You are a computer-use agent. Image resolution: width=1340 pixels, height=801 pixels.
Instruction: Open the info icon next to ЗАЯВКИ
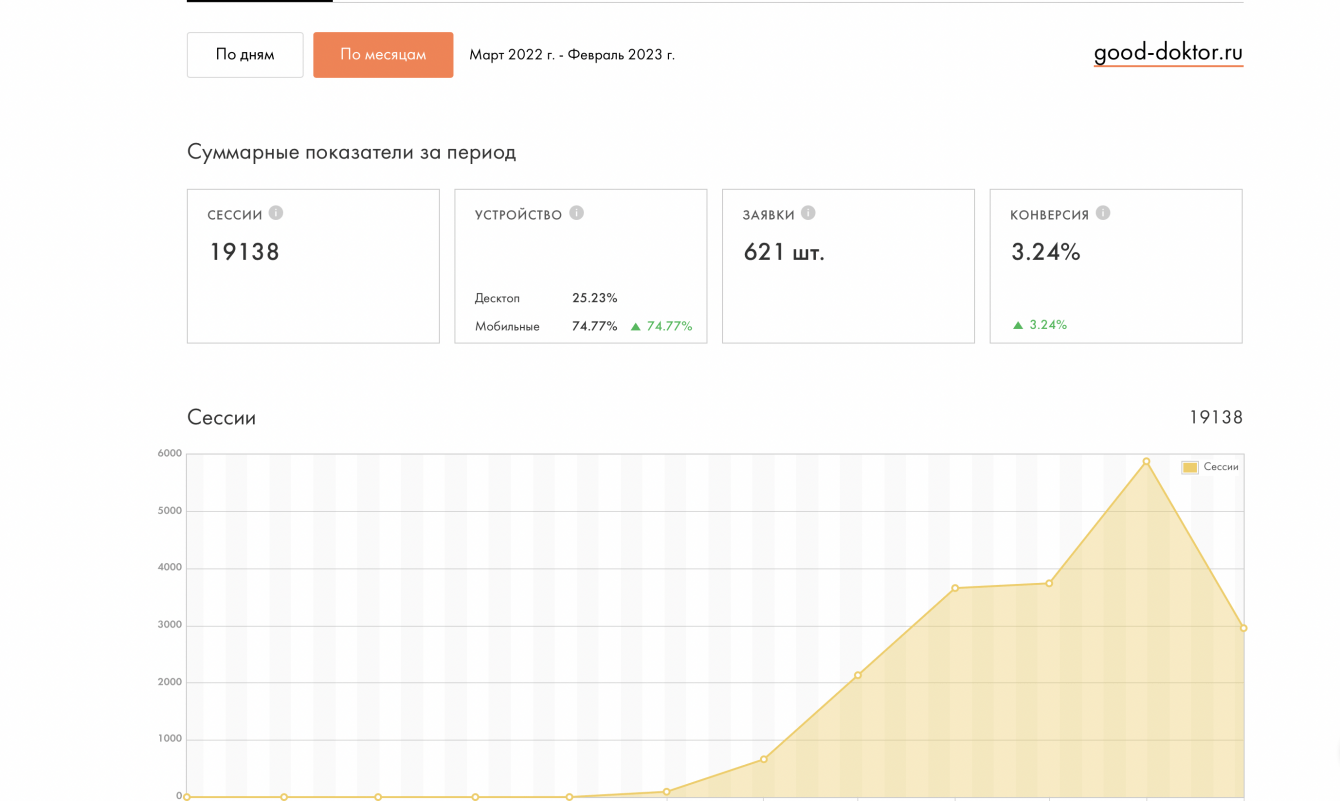pos(808,213)
